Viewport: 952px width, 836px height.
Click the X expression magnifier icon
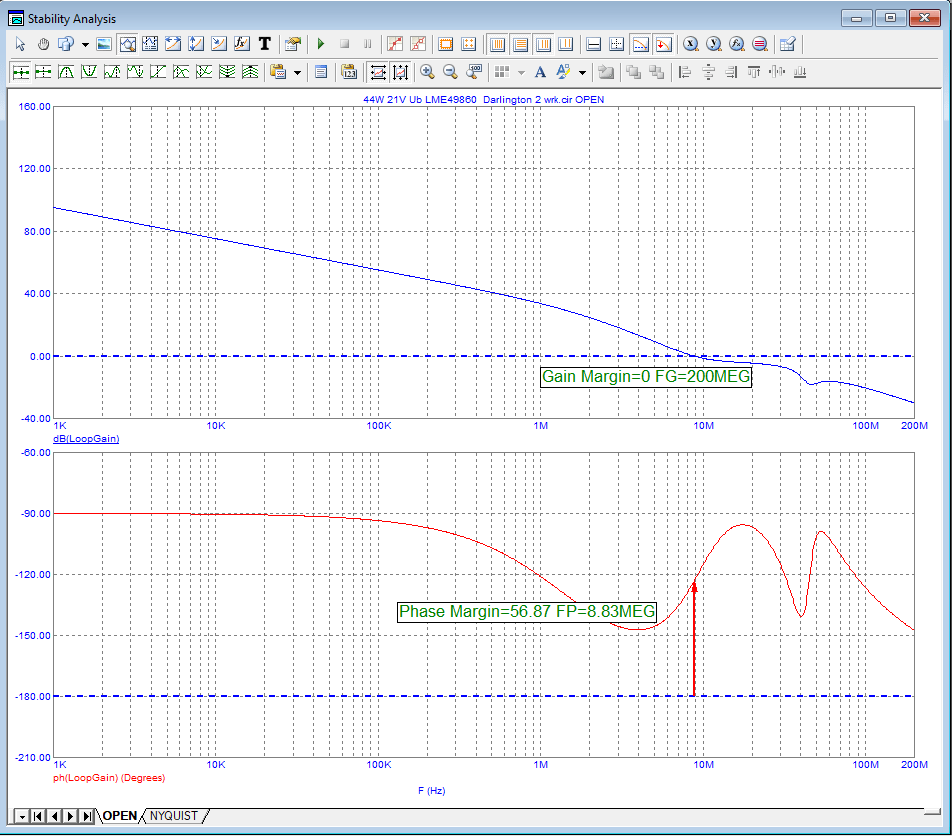691,44
